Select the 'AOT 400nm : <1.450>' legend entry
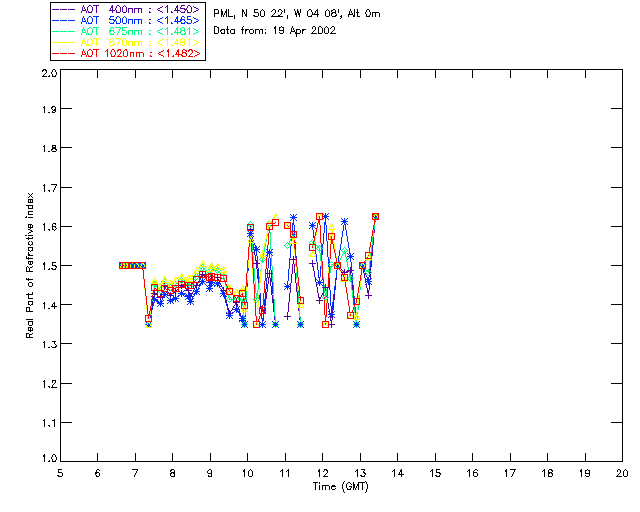640x512 pixels. (x=127, y=9)
